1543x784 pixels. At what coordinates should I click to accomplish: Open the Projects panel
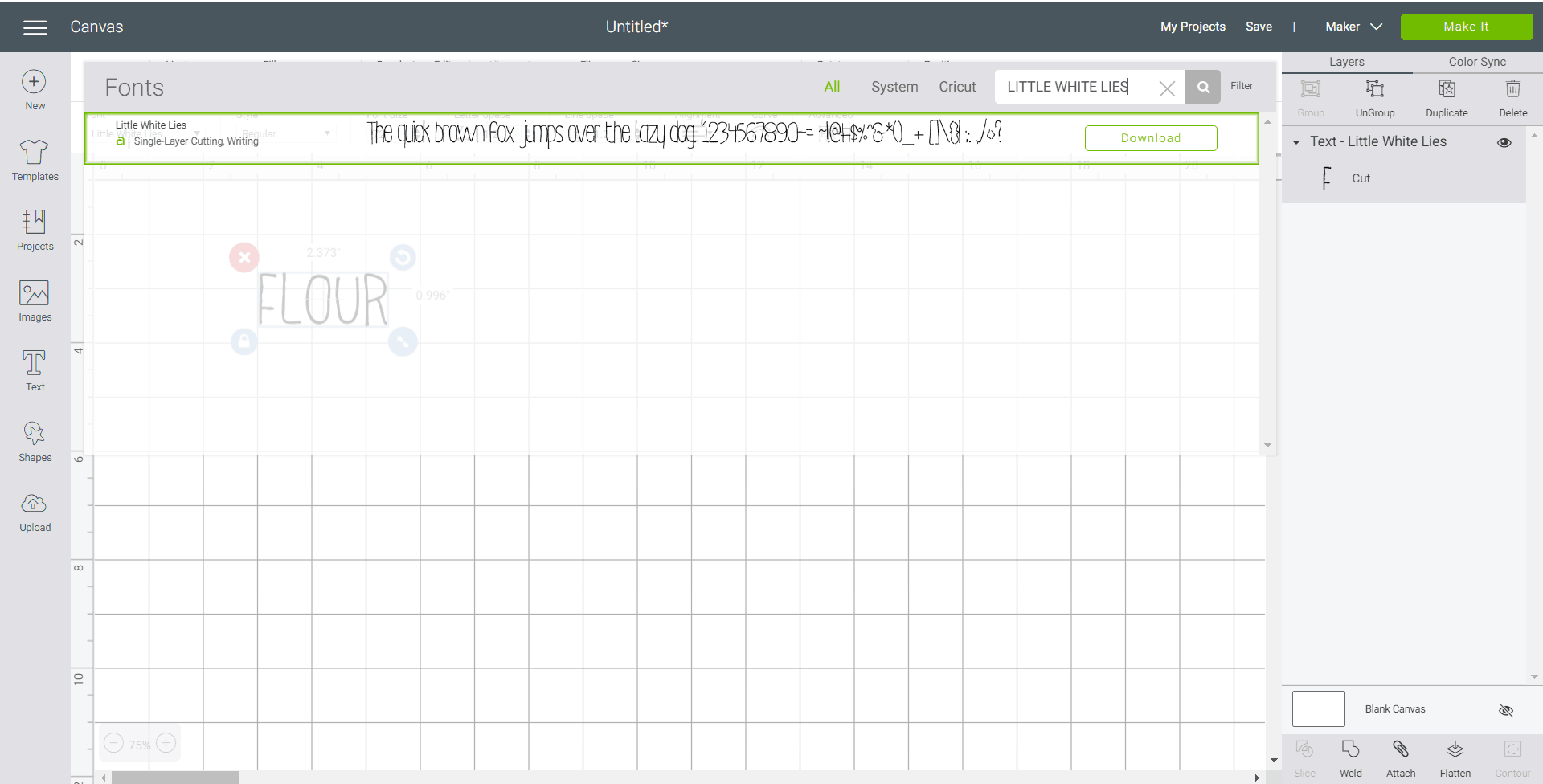[35, 231]
